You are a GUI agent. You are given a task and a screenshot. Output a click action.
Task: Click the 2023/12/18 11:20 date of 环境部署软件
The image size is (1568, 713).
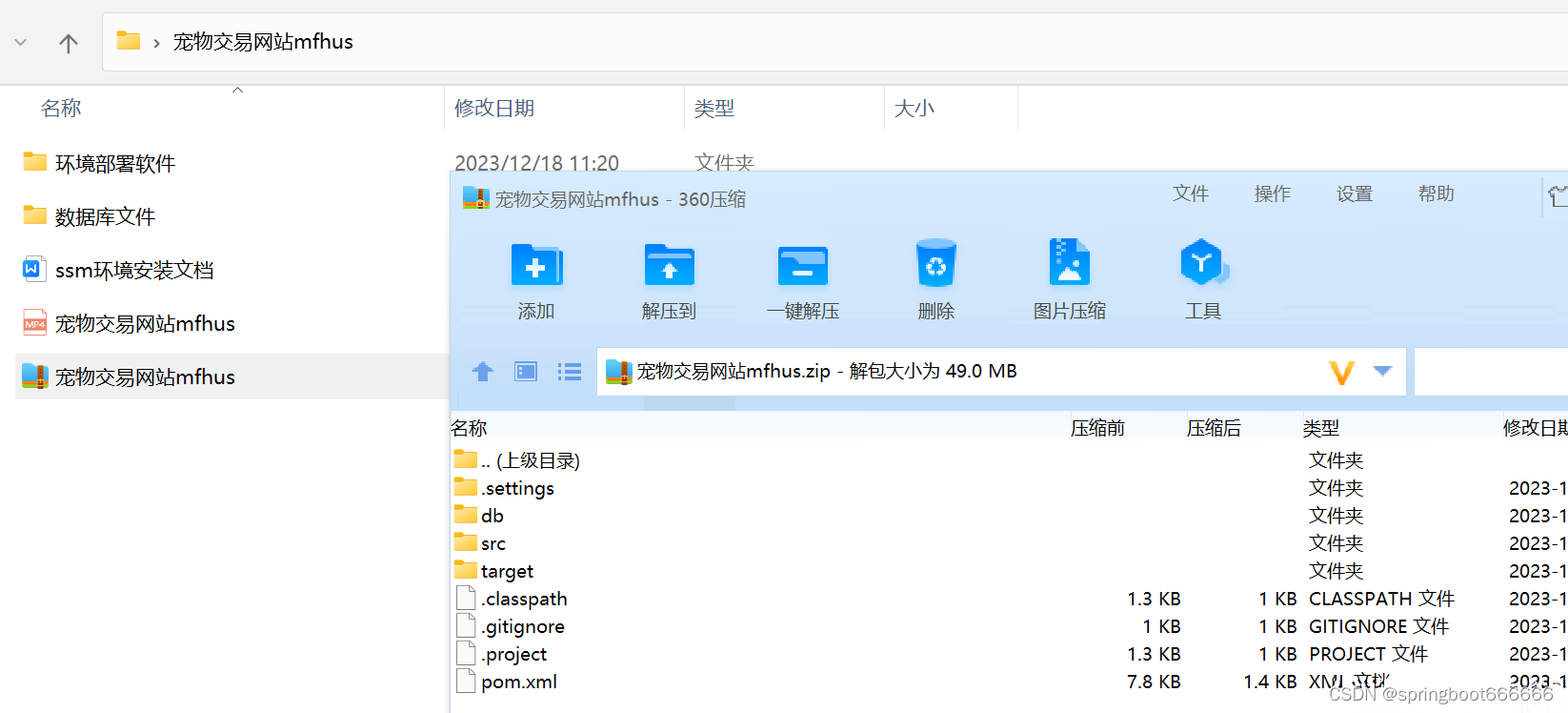(536, 163)
